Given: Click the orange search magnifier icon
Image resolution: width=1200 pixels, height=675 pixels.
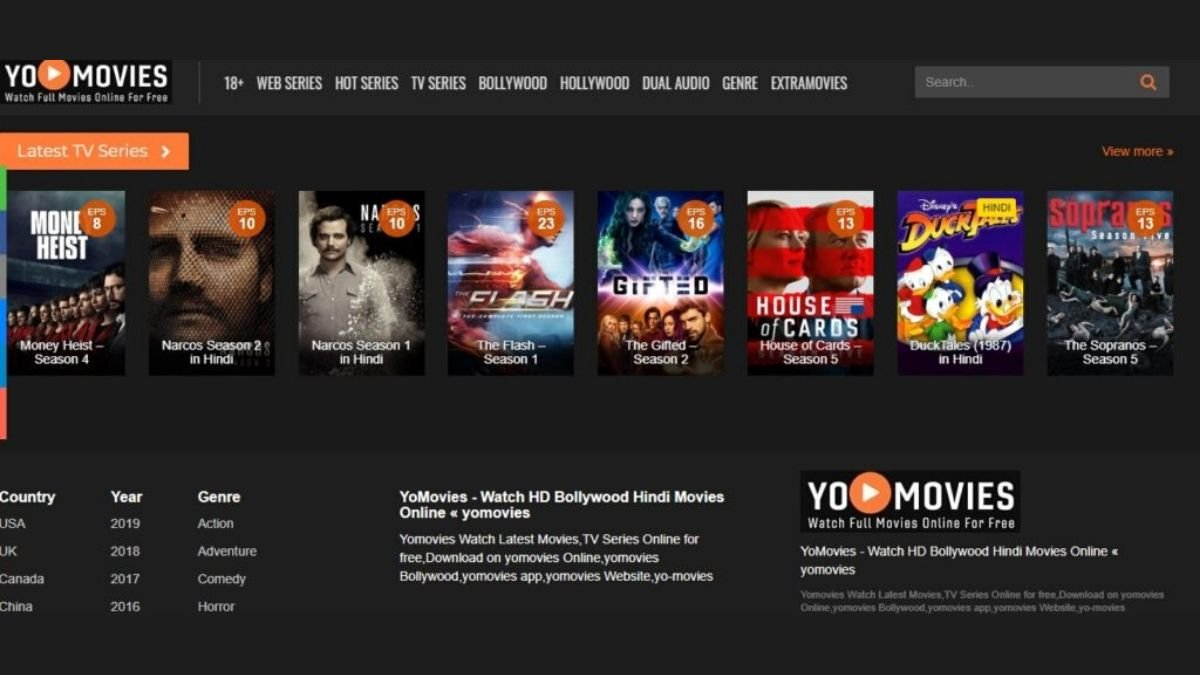Looking at the screenshot, I should (x=1148, y=82).
